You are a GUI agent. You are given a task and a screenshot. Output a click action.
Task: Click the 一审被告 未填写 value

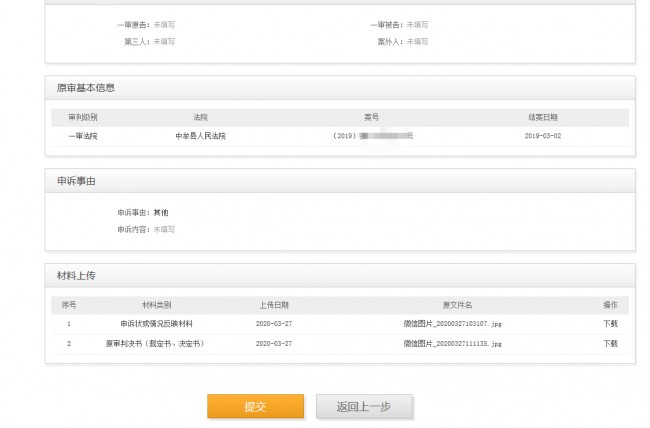(x=417, y=25)
